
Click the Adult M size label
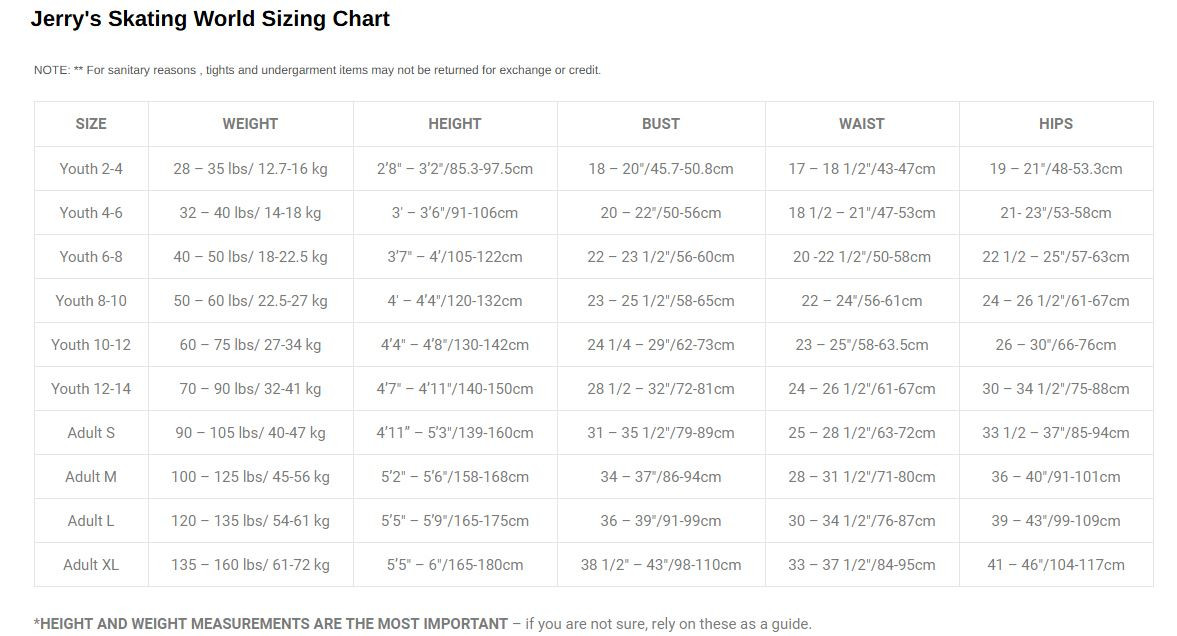(x=91, y=477)
